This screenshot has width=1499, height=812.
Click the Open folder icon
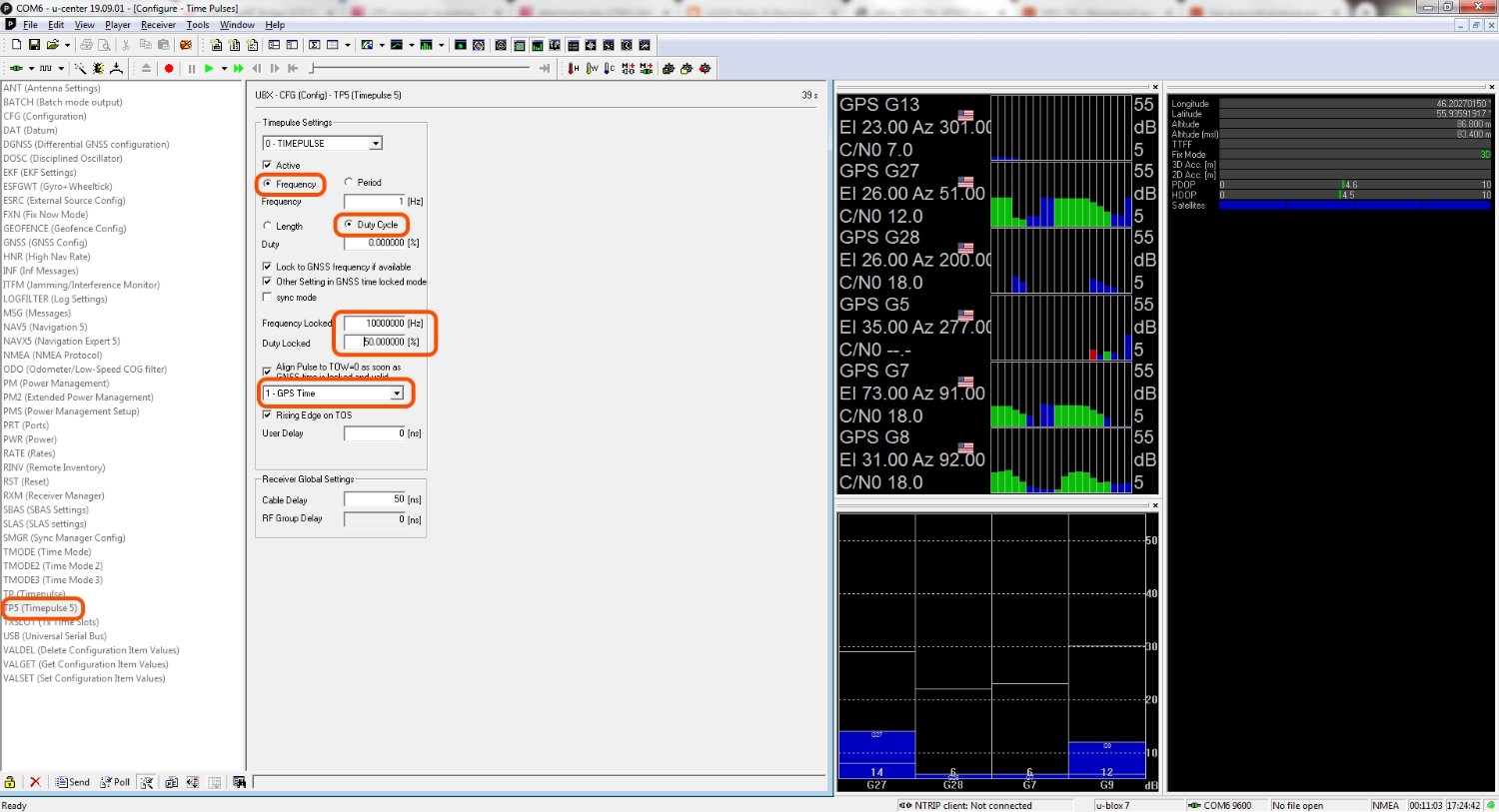53,45
